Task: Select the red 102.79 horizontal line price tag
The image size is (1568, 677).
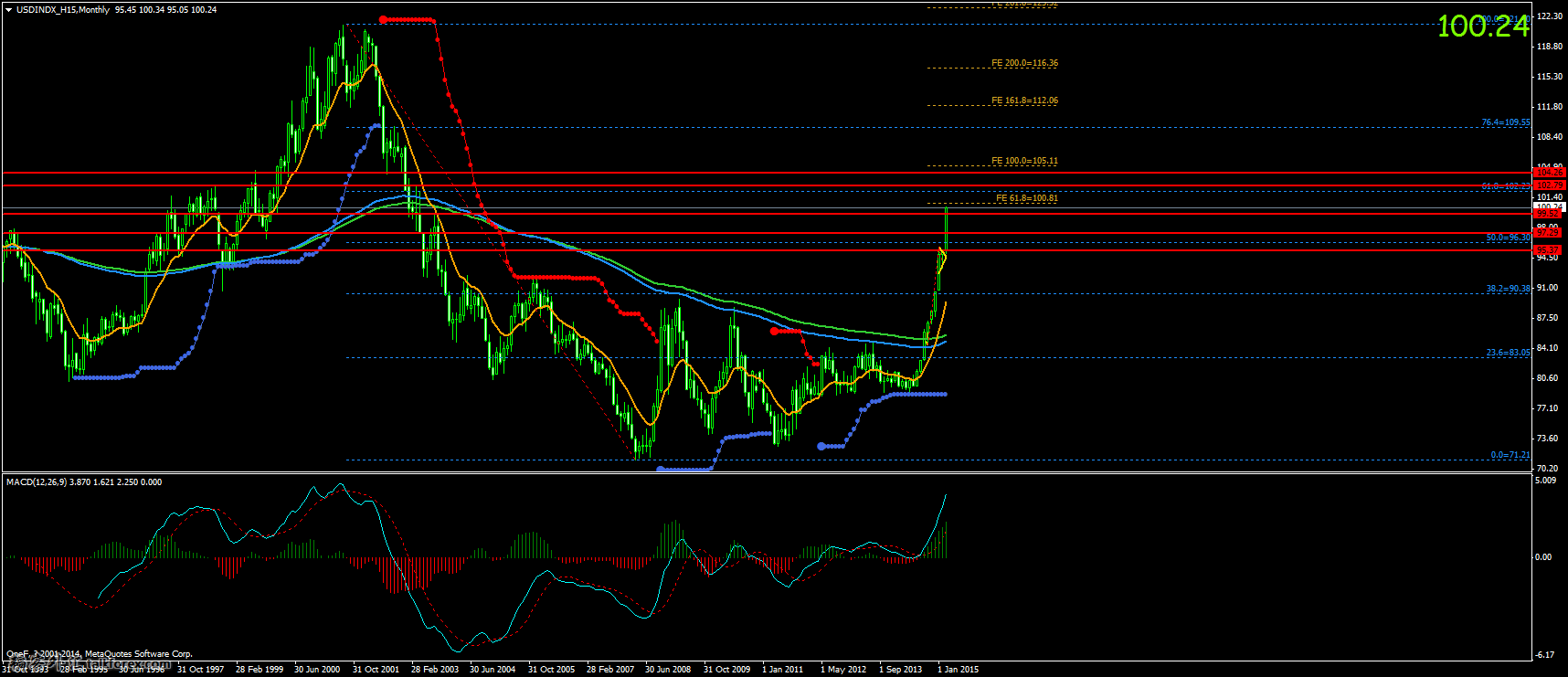Action: [1549, 185]
